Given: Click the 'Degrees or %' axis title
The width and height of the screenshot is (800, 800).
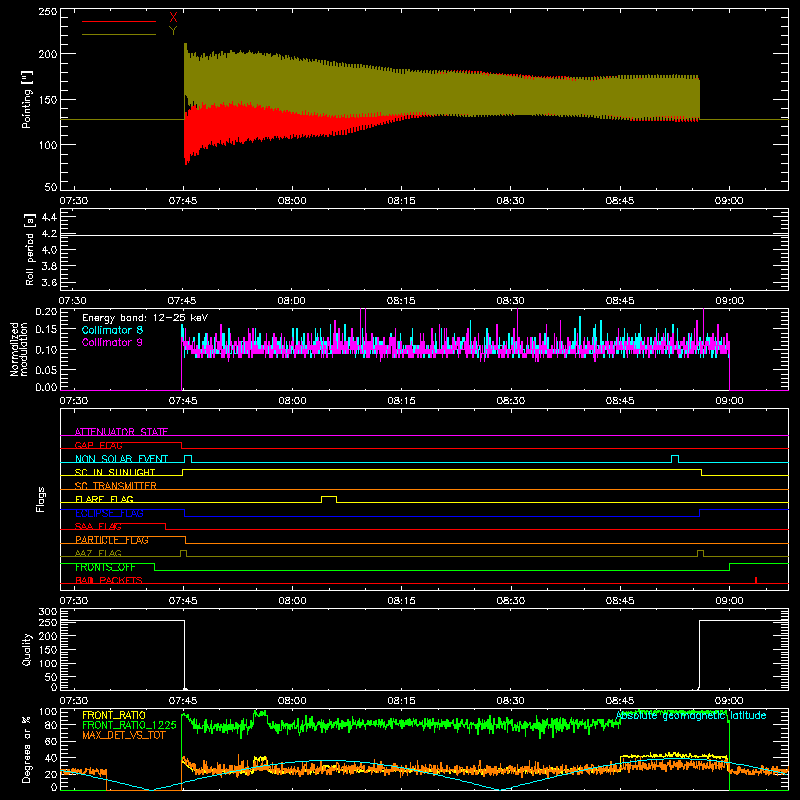Looking at the screenshot, I should pyautogui.click(x=27, y=749).
